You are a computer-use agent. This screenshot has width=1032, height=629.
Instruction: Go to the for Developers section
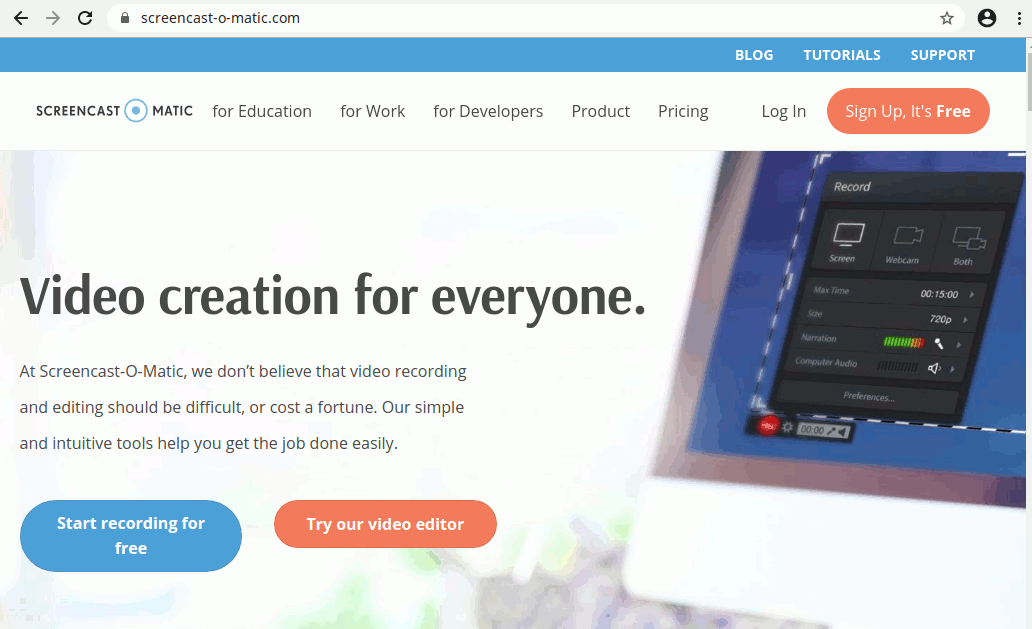(488, 111)
